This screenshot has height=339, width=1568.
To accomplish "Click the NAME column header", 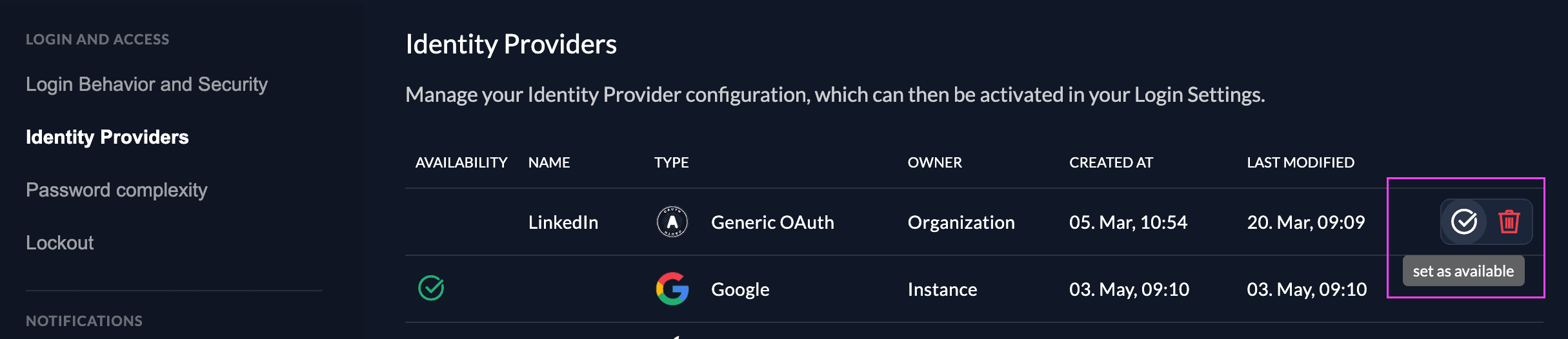I will coord(549,162).
